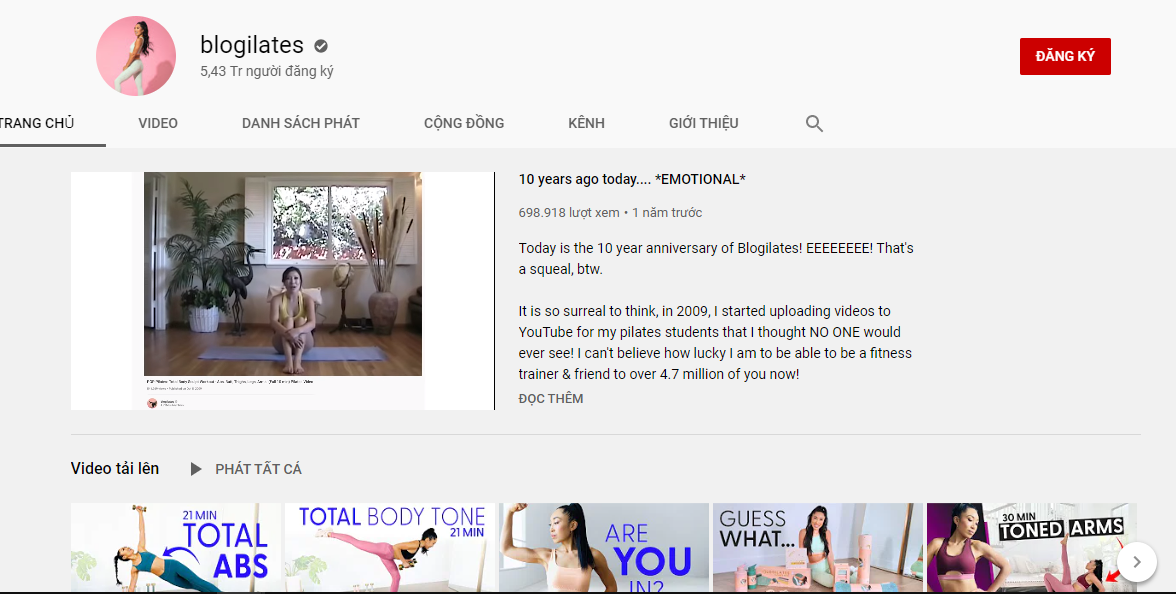Expand description with ĐỌC THÊM
Viewport: 1176px width, 594px height.
click(x=550, y=399)
